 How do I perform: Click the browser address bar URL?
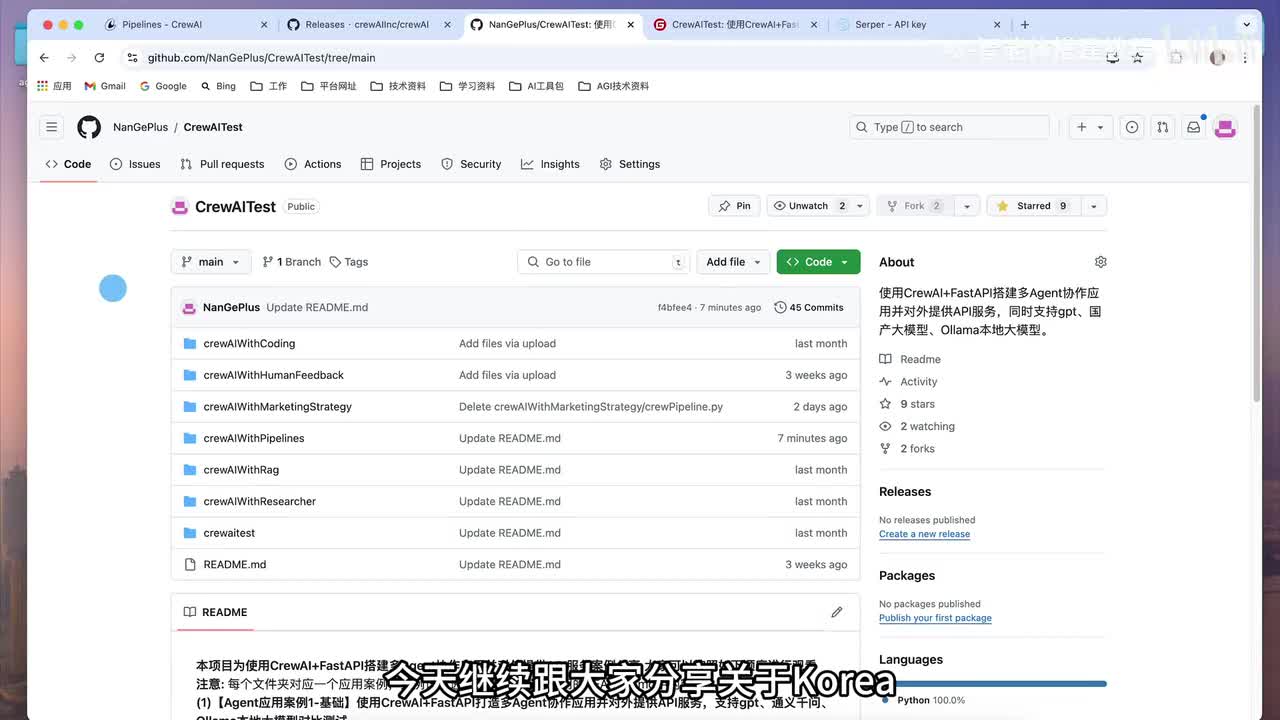(262, 58)
